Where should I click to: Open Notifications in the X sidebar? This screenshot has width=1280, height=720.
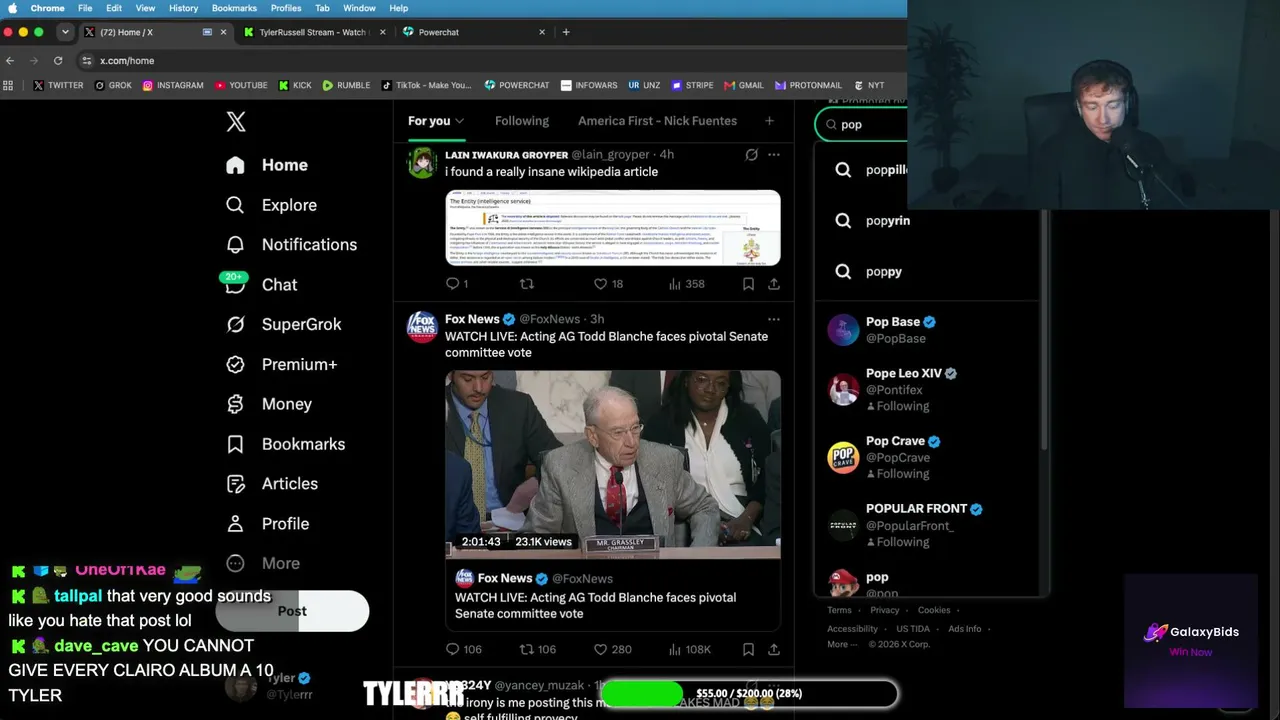291,245
